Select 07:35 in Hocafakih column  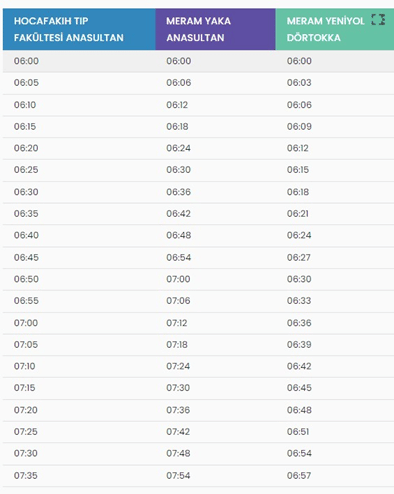[26, 475]
